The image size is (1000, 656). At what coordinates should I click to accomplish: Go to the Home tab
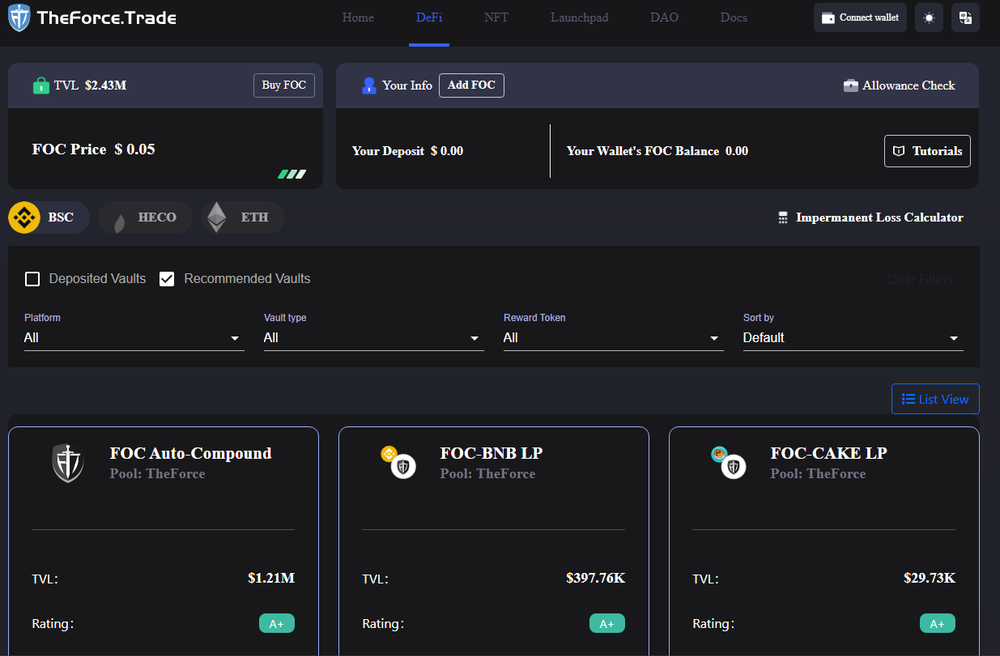click(x=358, y=18)
